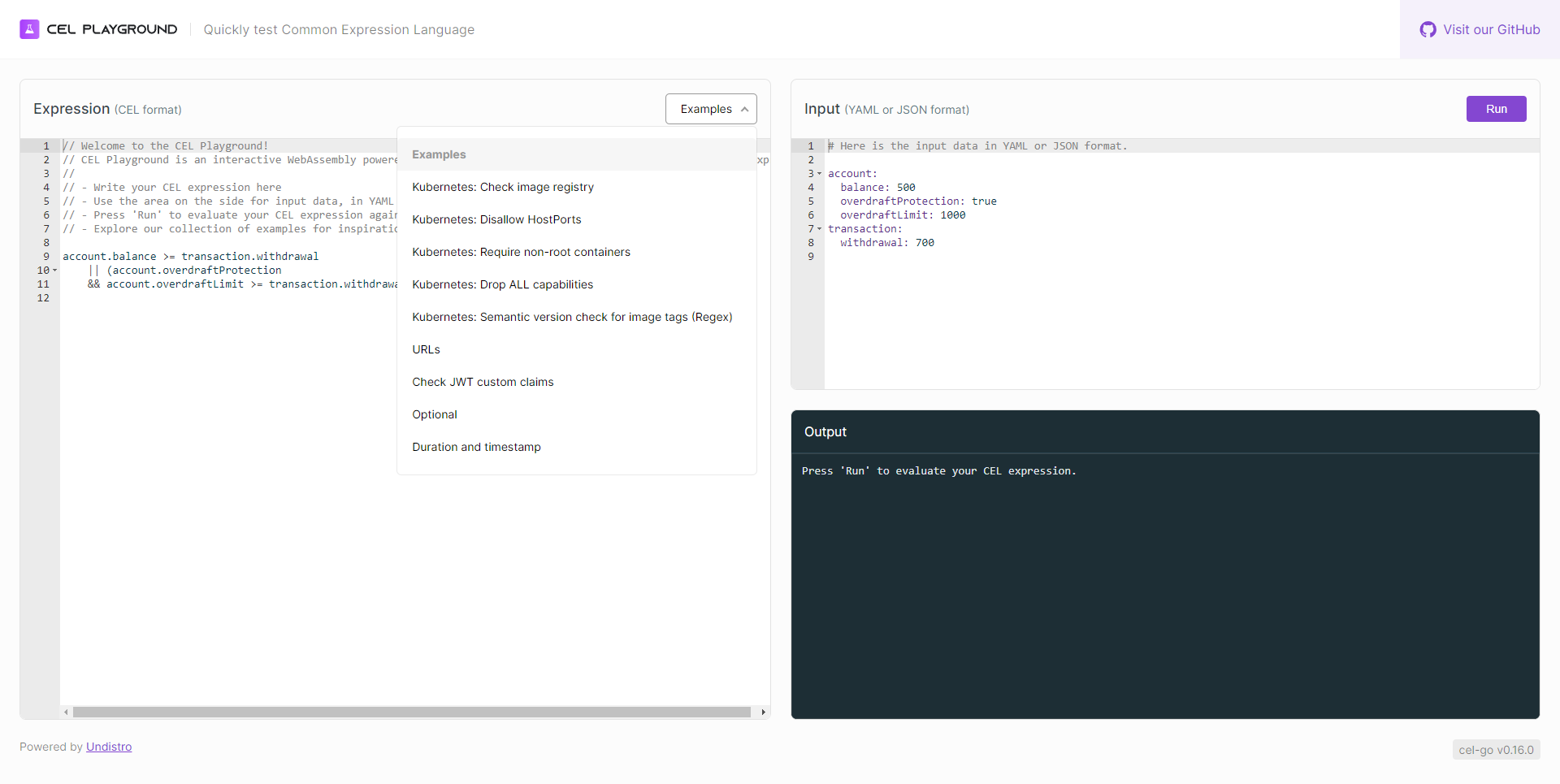Image resolution: width=1560 pixels, height=784 pixels.
Task: Open the Undistro link in footer
Action: [x=109, y=747]
